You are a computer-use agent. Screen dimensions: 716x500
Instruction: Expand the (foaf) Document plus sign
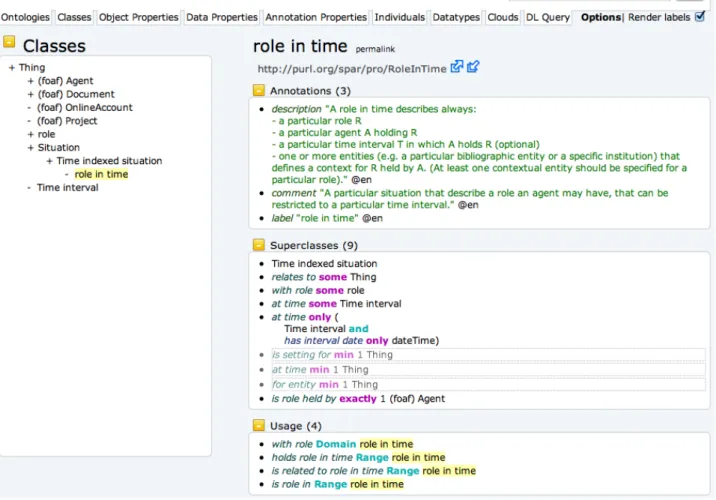point(31,94)
